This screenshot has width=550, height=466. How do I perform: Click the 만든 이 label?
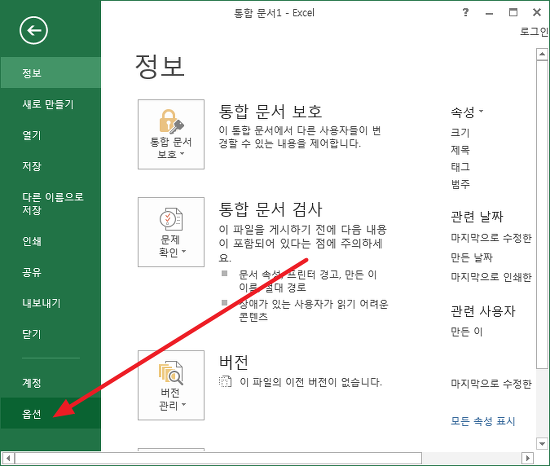point(467,331)
